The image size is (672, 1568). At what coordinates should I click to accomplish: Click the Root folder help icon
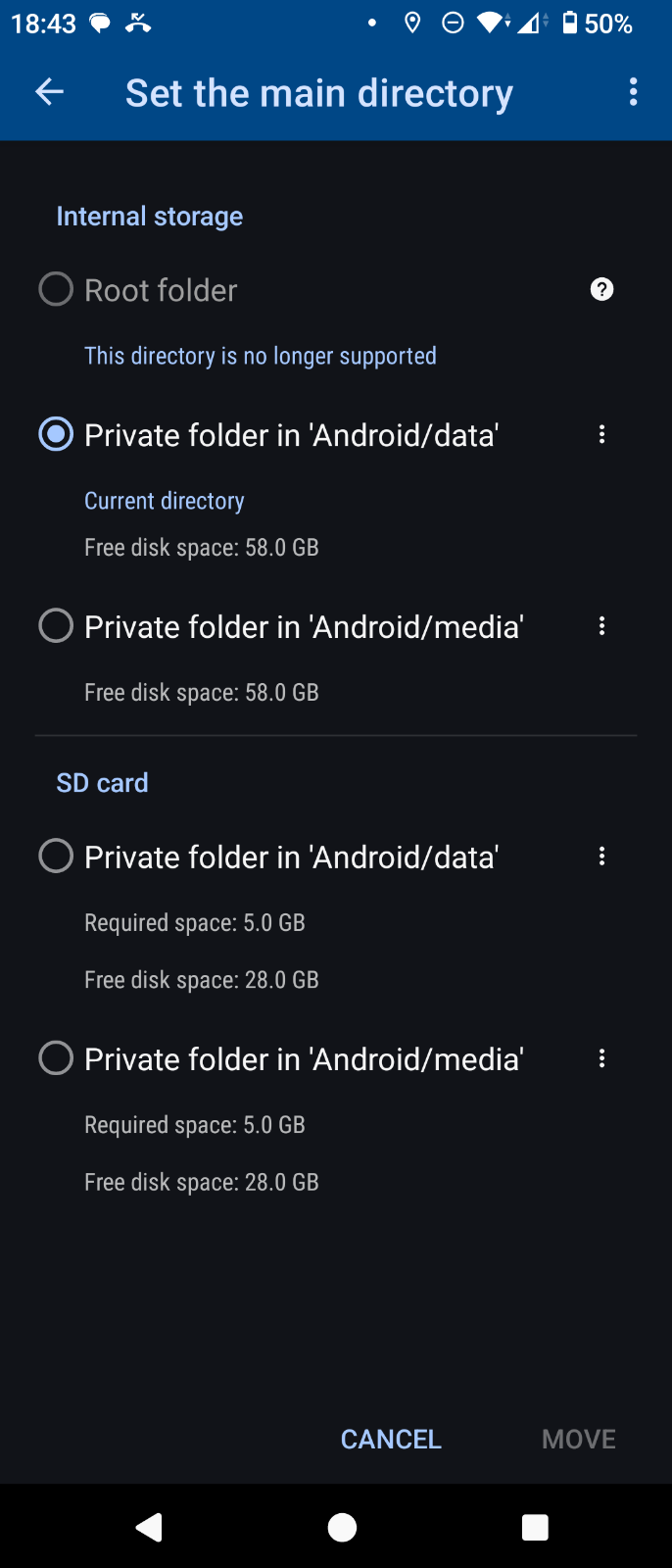[601, 289]
